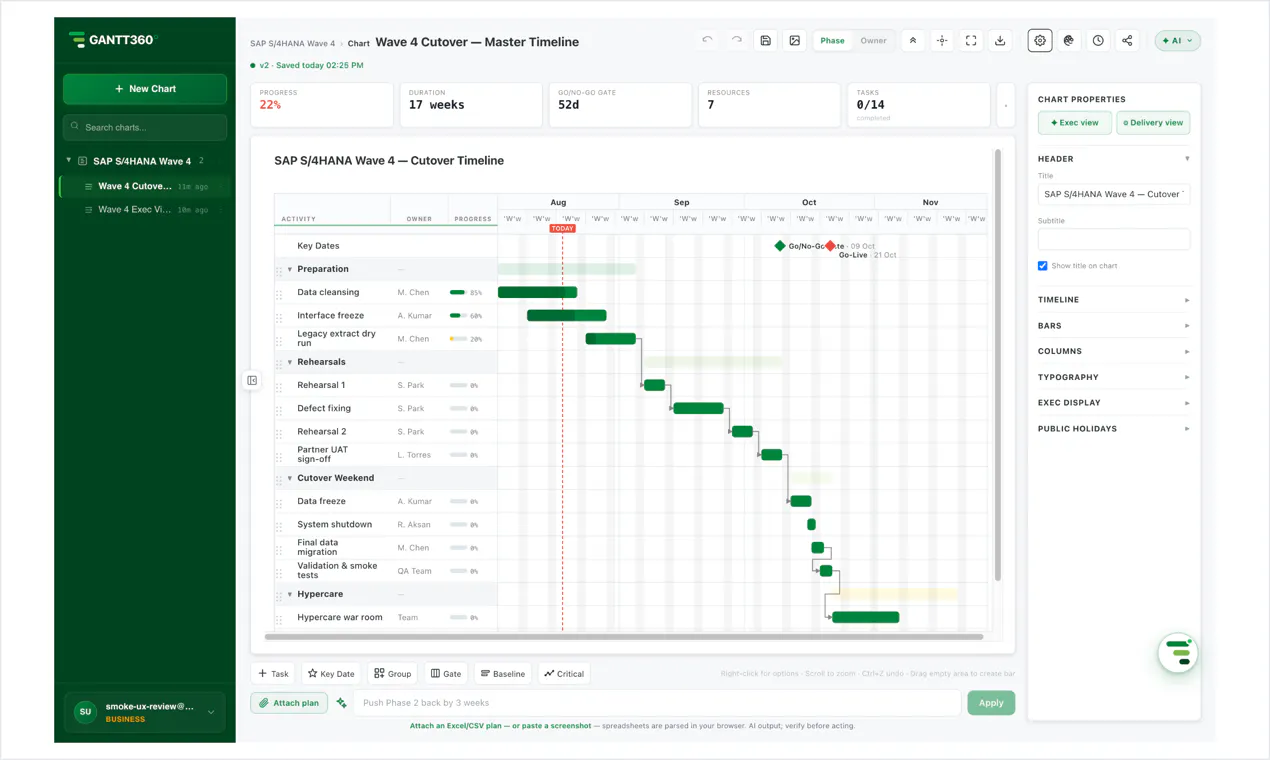
Task: Expand the Exec Display section
Action: click(1114, 403)
